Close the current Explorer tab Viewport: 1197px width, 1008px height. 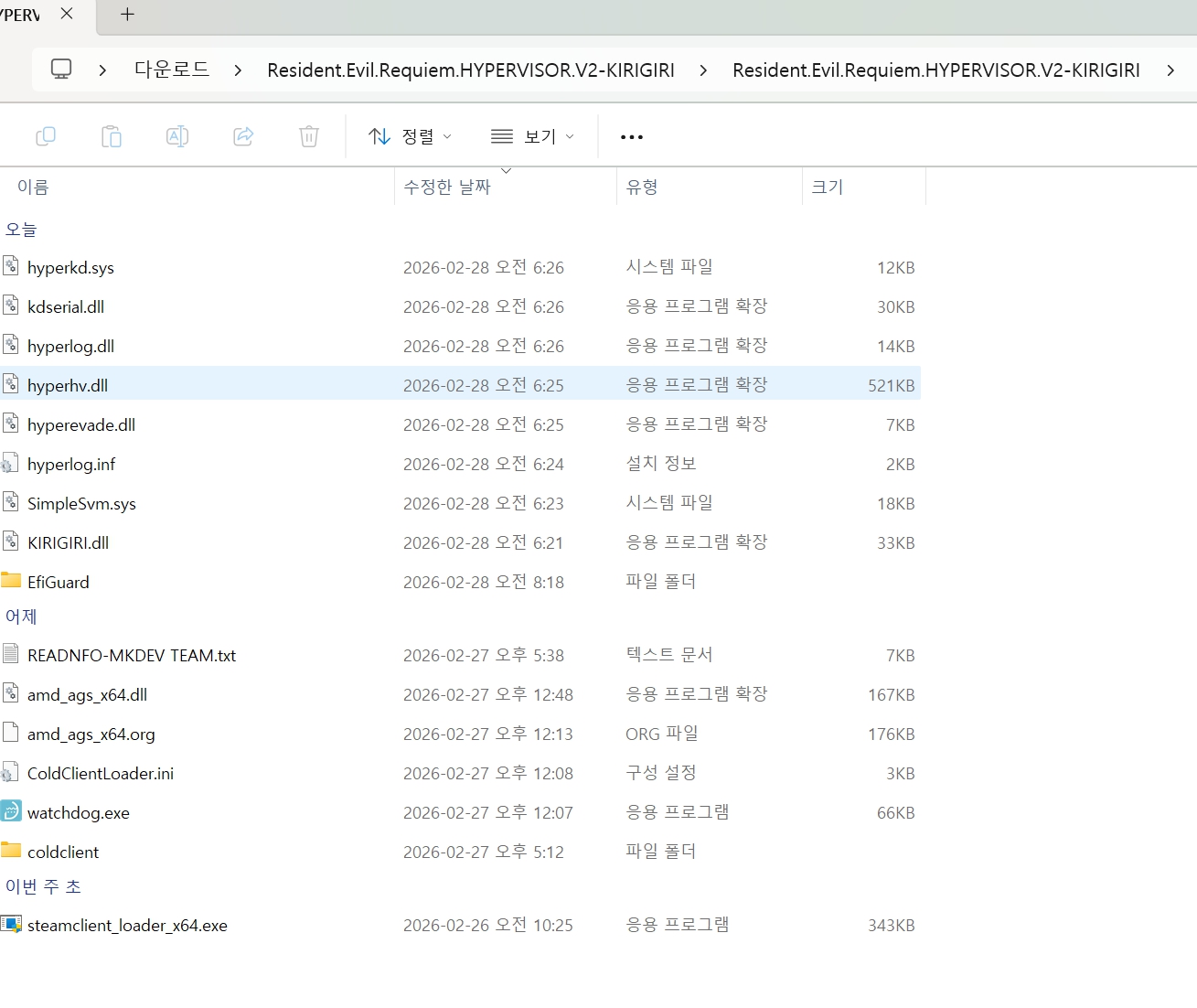pos(67,15)
